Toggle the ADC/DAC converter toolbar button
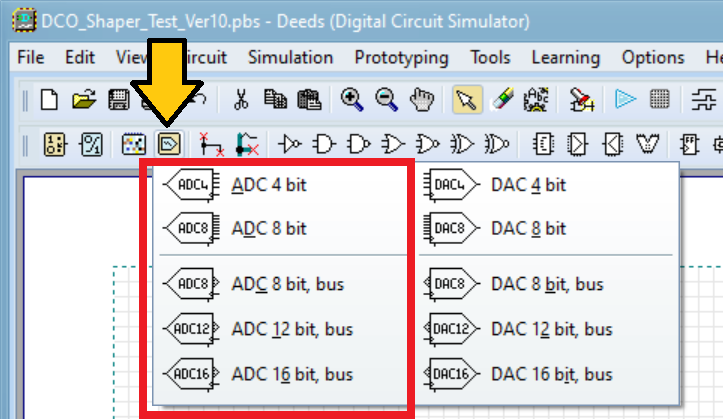This screenshot has width=723, height=420. click(169, 144)
